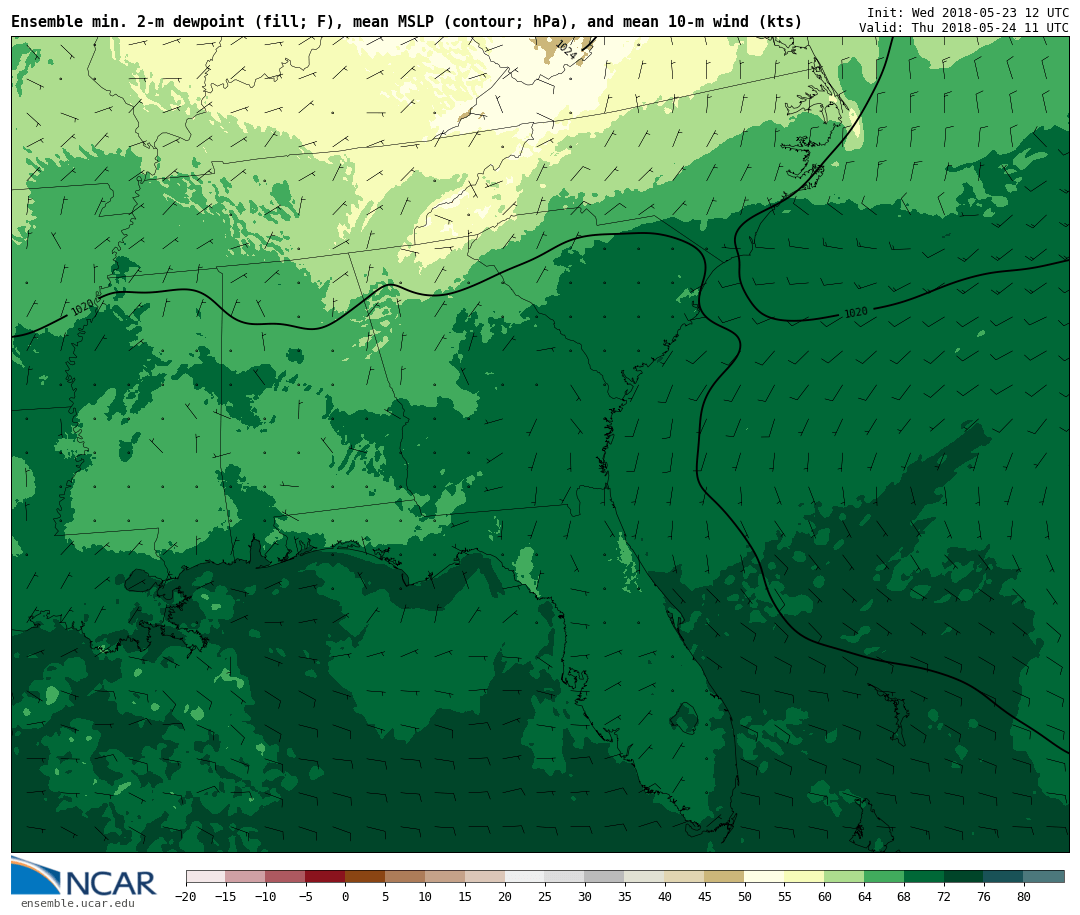Screen dimensions: 1080x915
Task: Click the -10 tick label on the colorbar
Action: pos(265,896)
